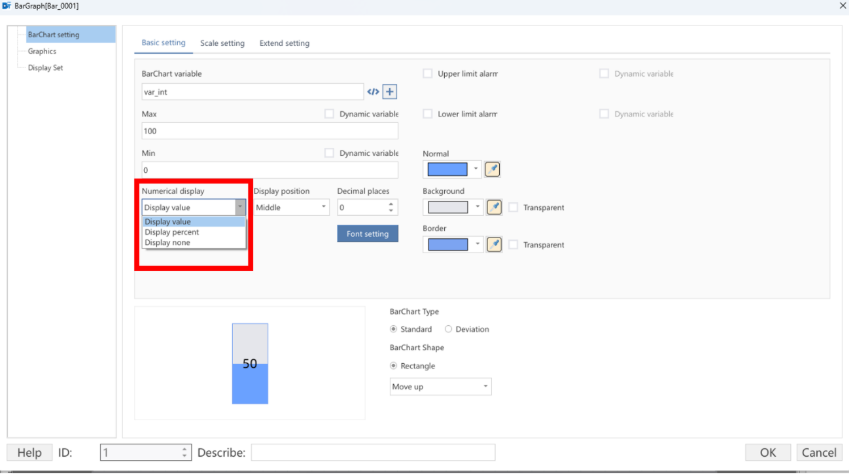Check Dynamic variable next to Min
This screenshot has width=849, height=474.
pyautogui.click(x=329, y=153)
